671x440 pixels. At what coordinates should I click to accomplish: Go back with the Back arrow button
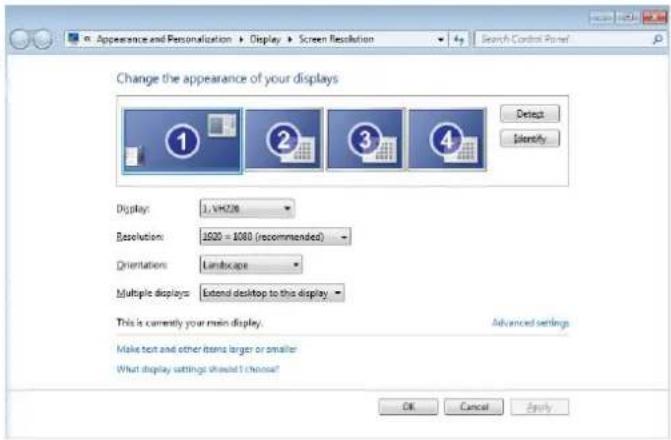pos(20,39)
